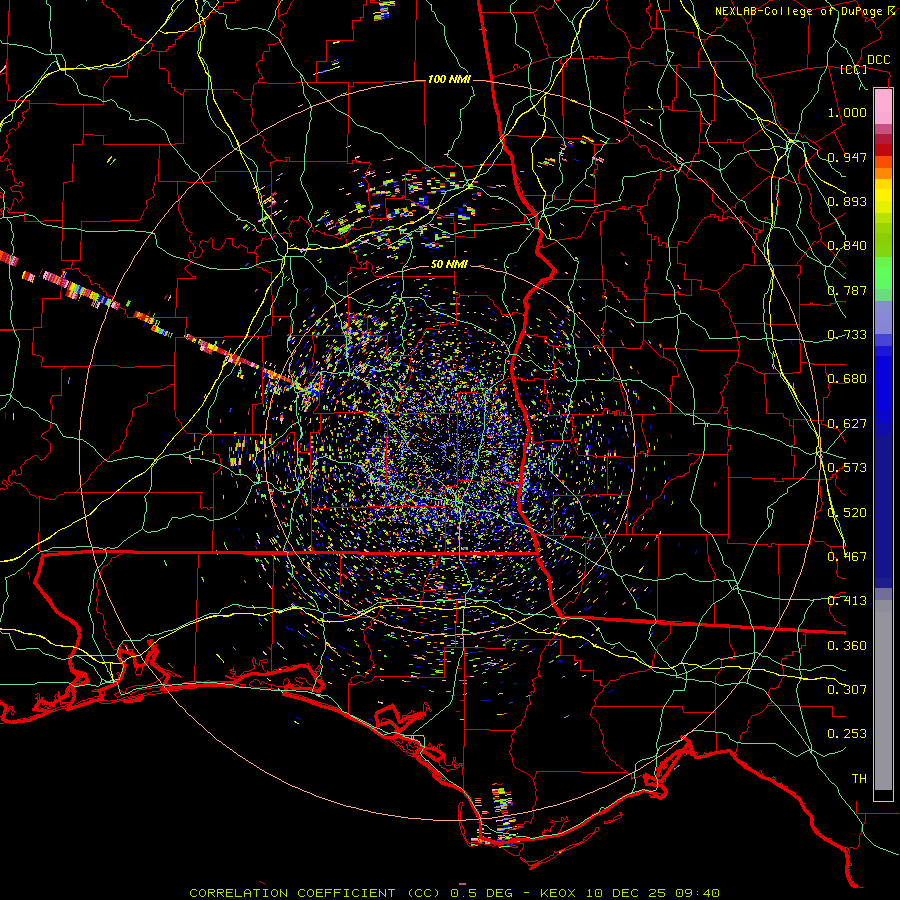Click the 1.000 color scale value
Image resolution: width=900 pixels, height=900 pixels.
(x=847, y=112)
